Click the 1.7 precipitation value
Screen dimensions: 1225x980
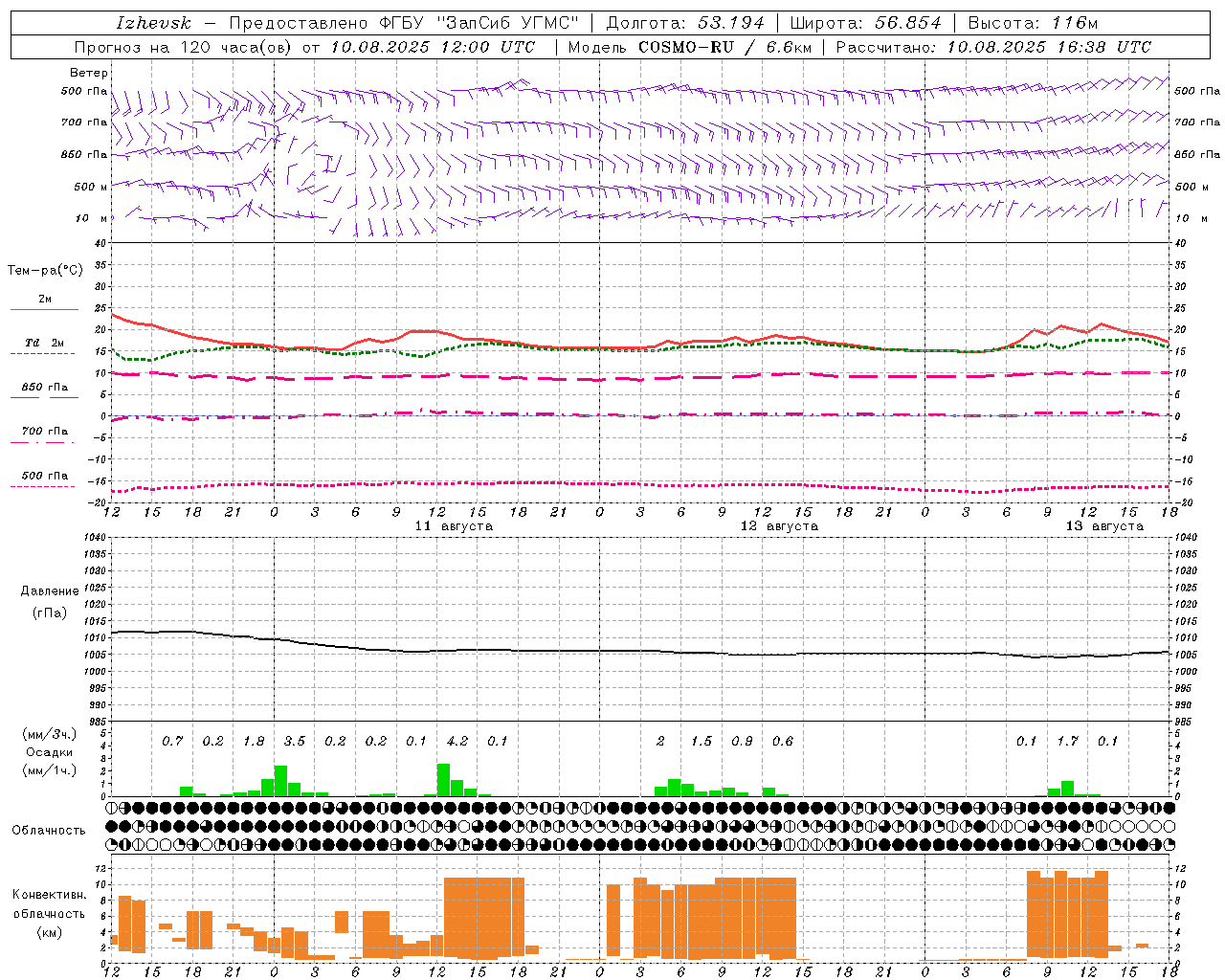pos(1067,741)
